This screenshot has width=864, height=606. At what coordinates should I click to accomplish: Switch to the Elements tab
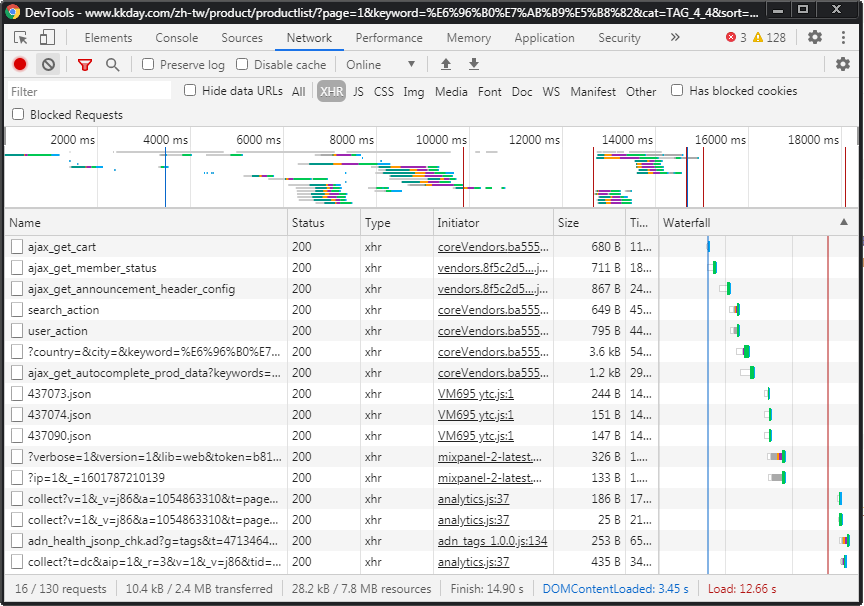(x=108, y=37)
